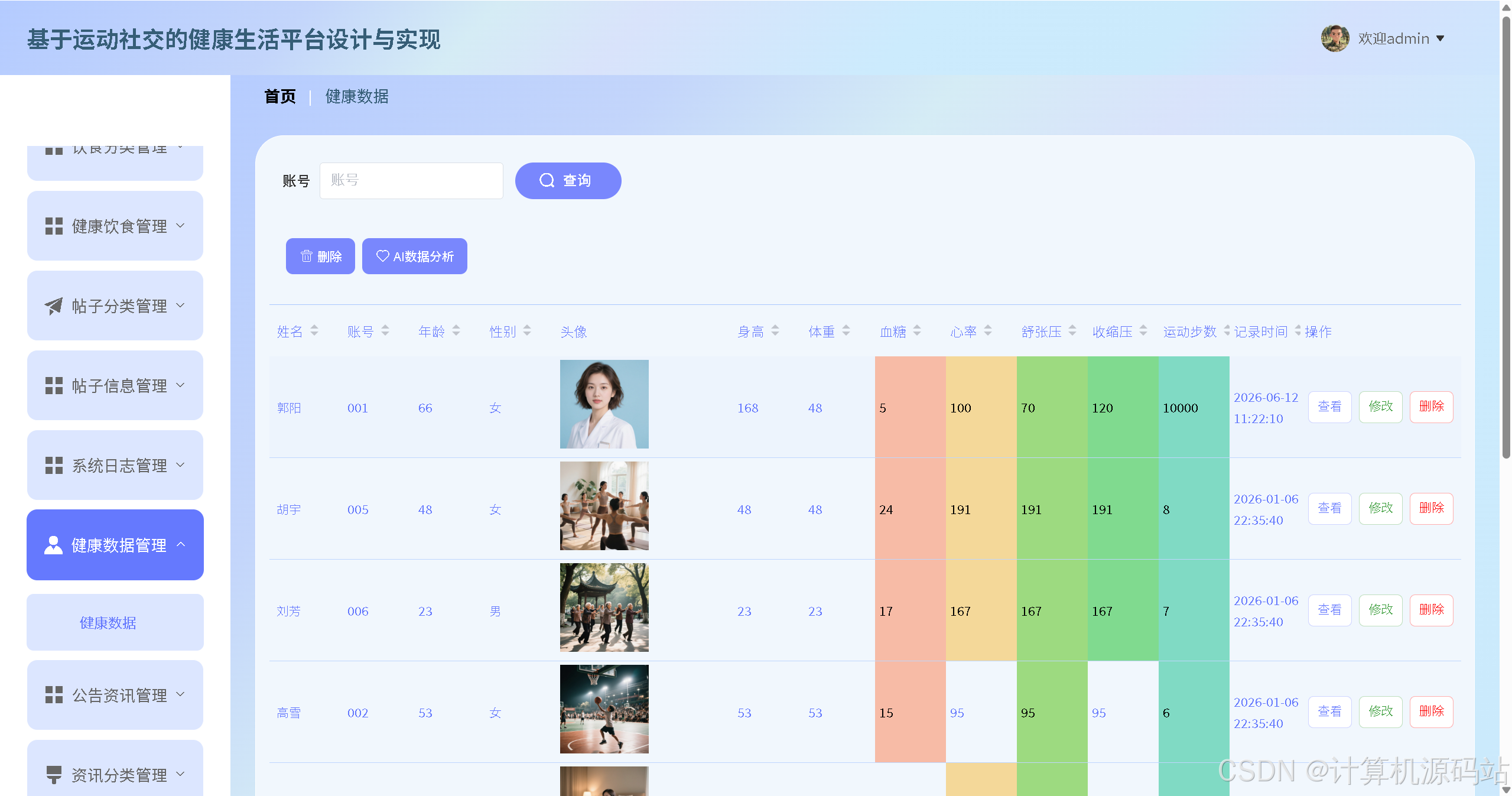Open the 欢迎admin dropdown arrow
This screenshot has width=1512, height=796.
click(1440, 38)
